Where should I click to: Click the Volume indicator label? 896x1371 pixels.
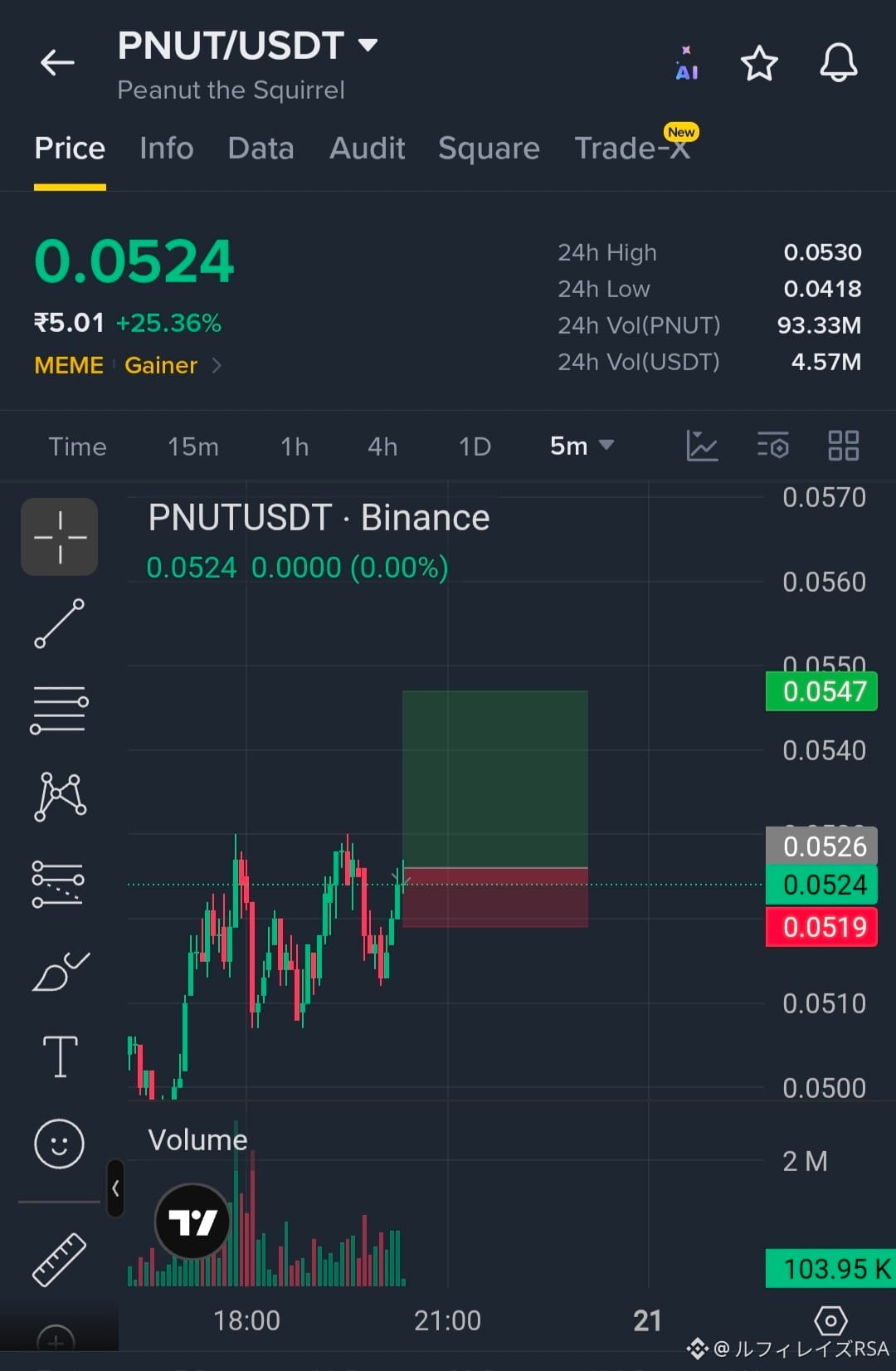197,1139
